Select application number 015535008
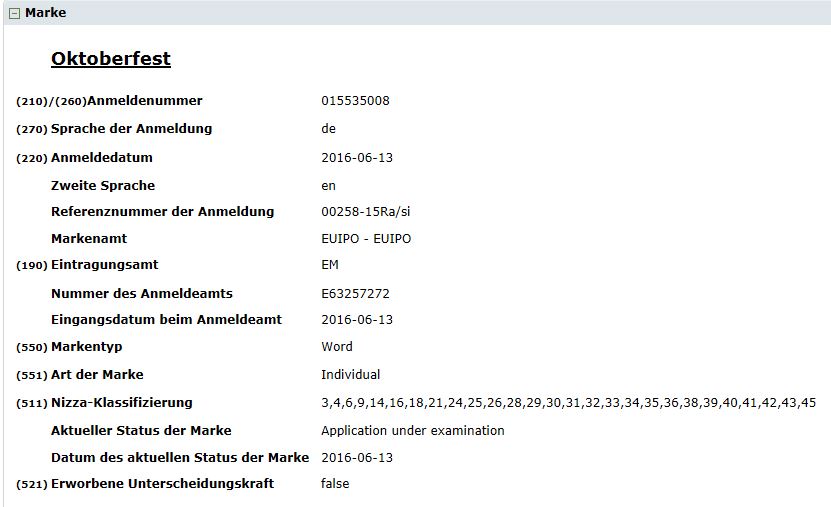The width and height of the screenshot is (831, 507). click(x=355, y=101)
